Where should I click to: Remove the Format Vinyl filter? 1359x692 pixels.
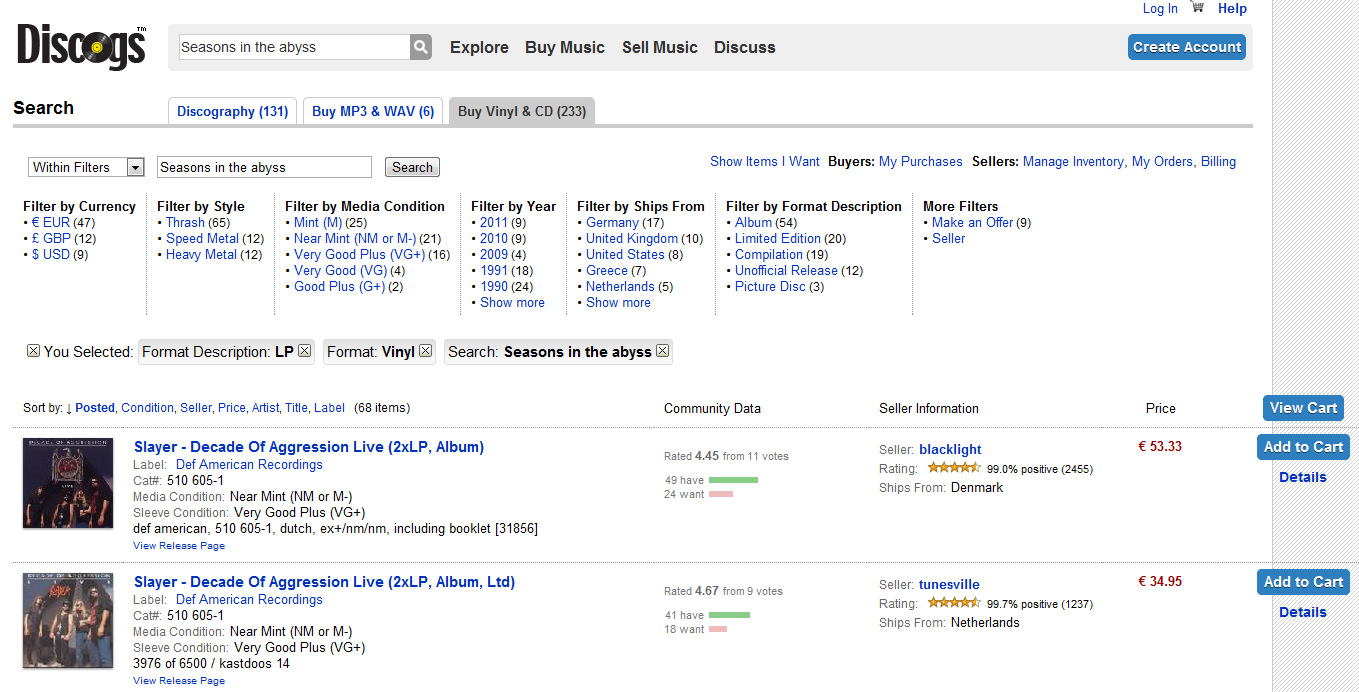(x=425, y=351)
